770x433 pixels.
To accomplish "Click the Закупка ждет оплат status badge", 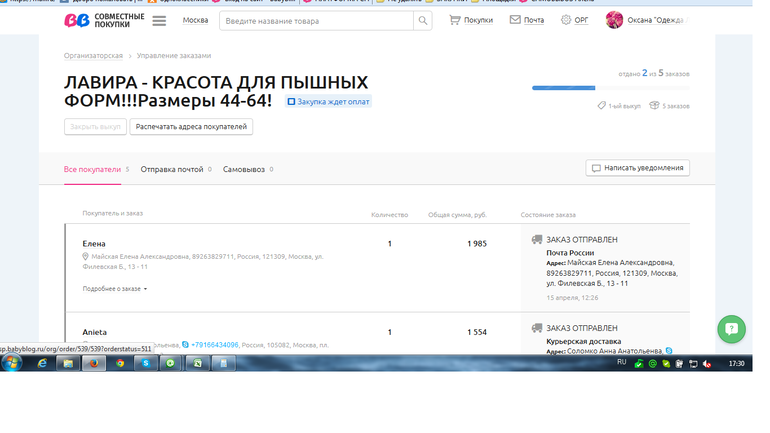I will [x=329, y=102].
